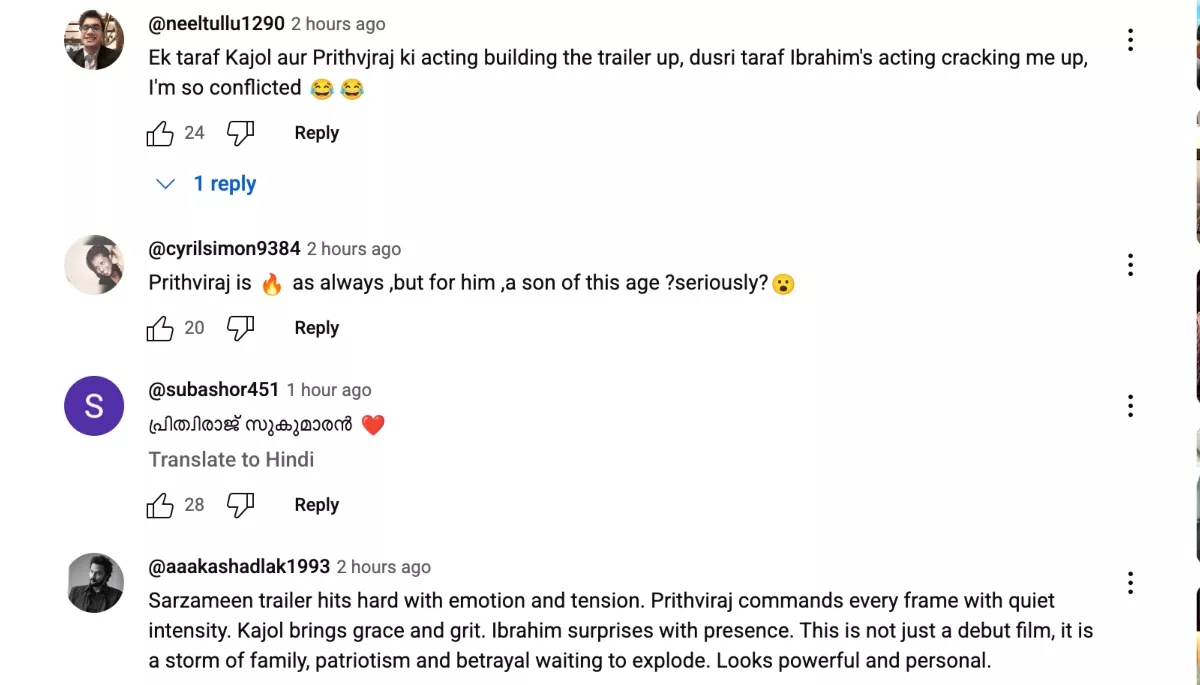Open options menu for @neeltullu1290's comment
The width and height of the screenshot is (1200, 685).
pyautogui.click(x=1130, y=40)
